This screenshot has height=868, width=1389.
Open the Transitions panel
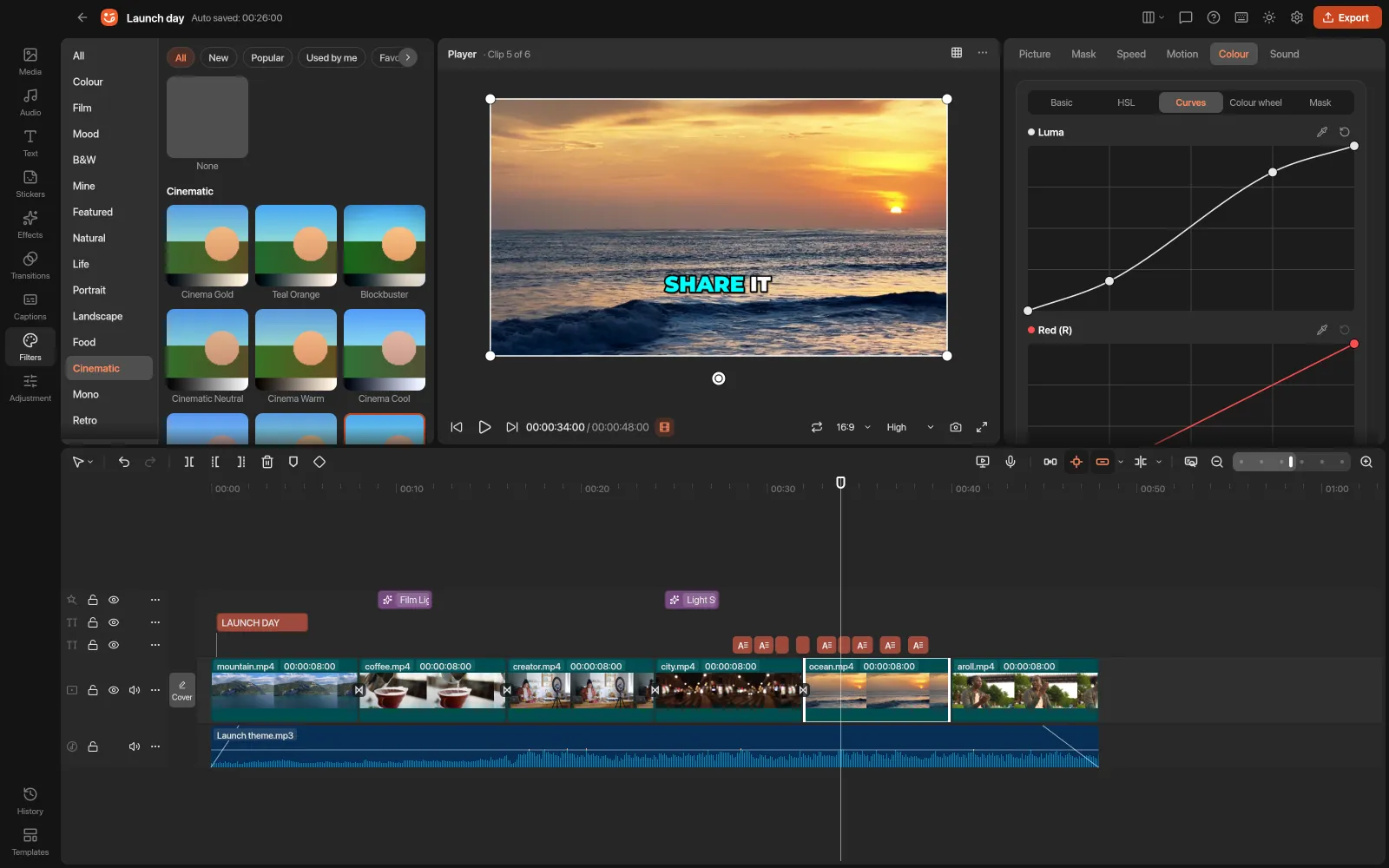[x=30, y=266]
